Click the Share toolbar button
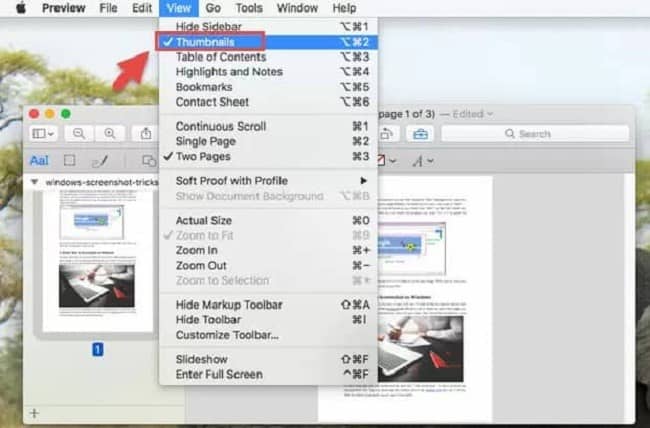Screen dimensions: 650x428 click(146, 134)
